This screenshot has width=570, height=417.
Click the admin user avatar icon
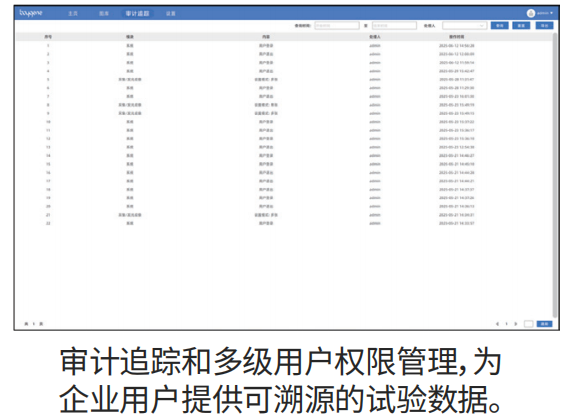pyautogui.click(x=530, y=13)
